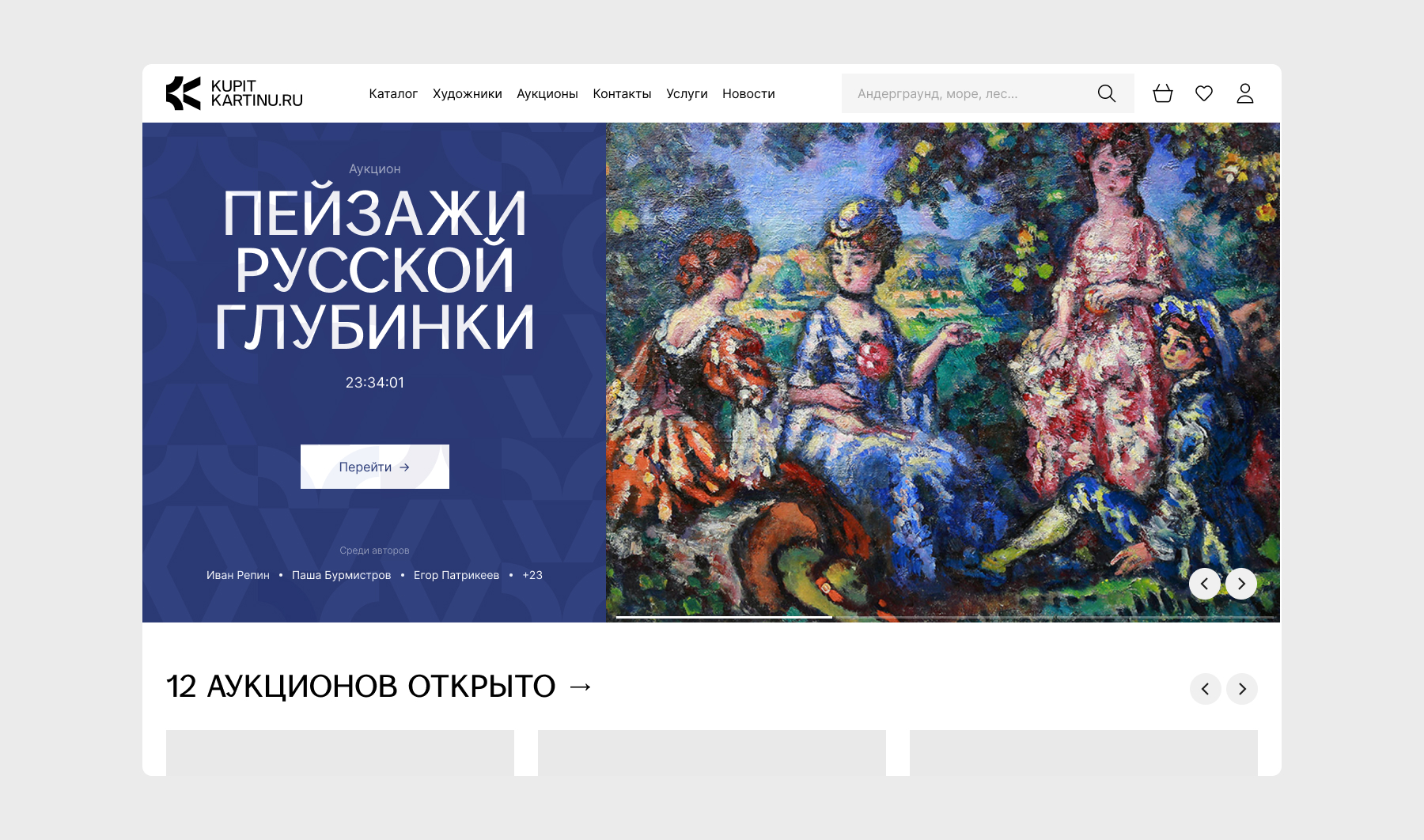Open the 12 аукционов открыто heading link
The width and height of the screenshot is (1424, 840).
pyautogui.click(x=379, y=687)
